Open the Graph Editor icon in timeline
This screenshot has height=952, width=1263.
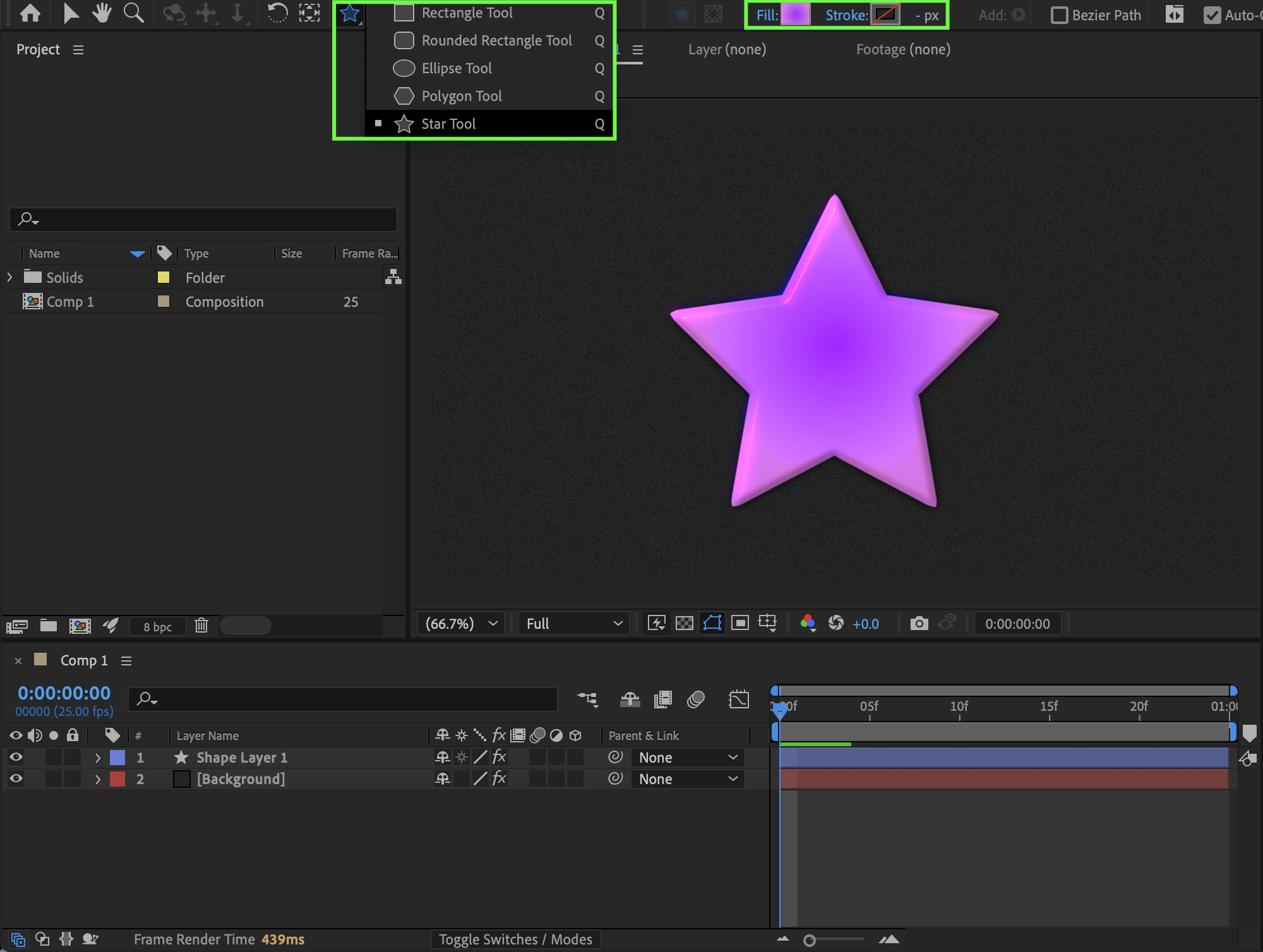click(x=738, y=699)
